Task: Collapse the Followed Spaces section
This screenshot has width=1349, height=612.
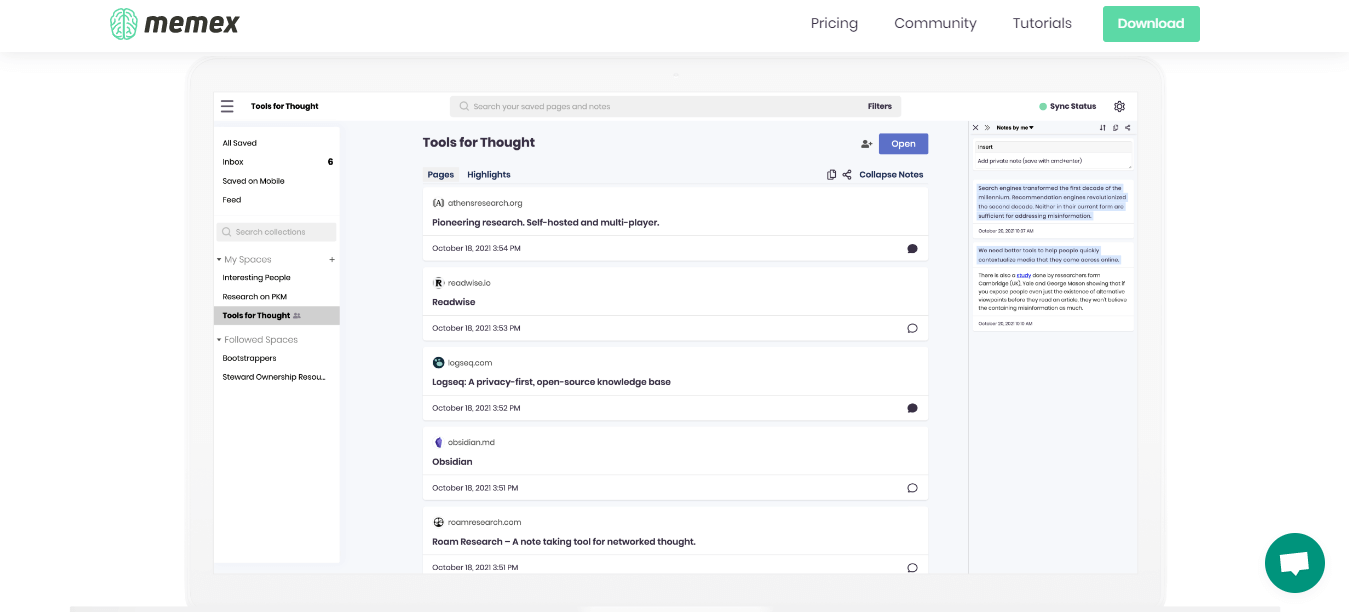Action: pos(219,340)
